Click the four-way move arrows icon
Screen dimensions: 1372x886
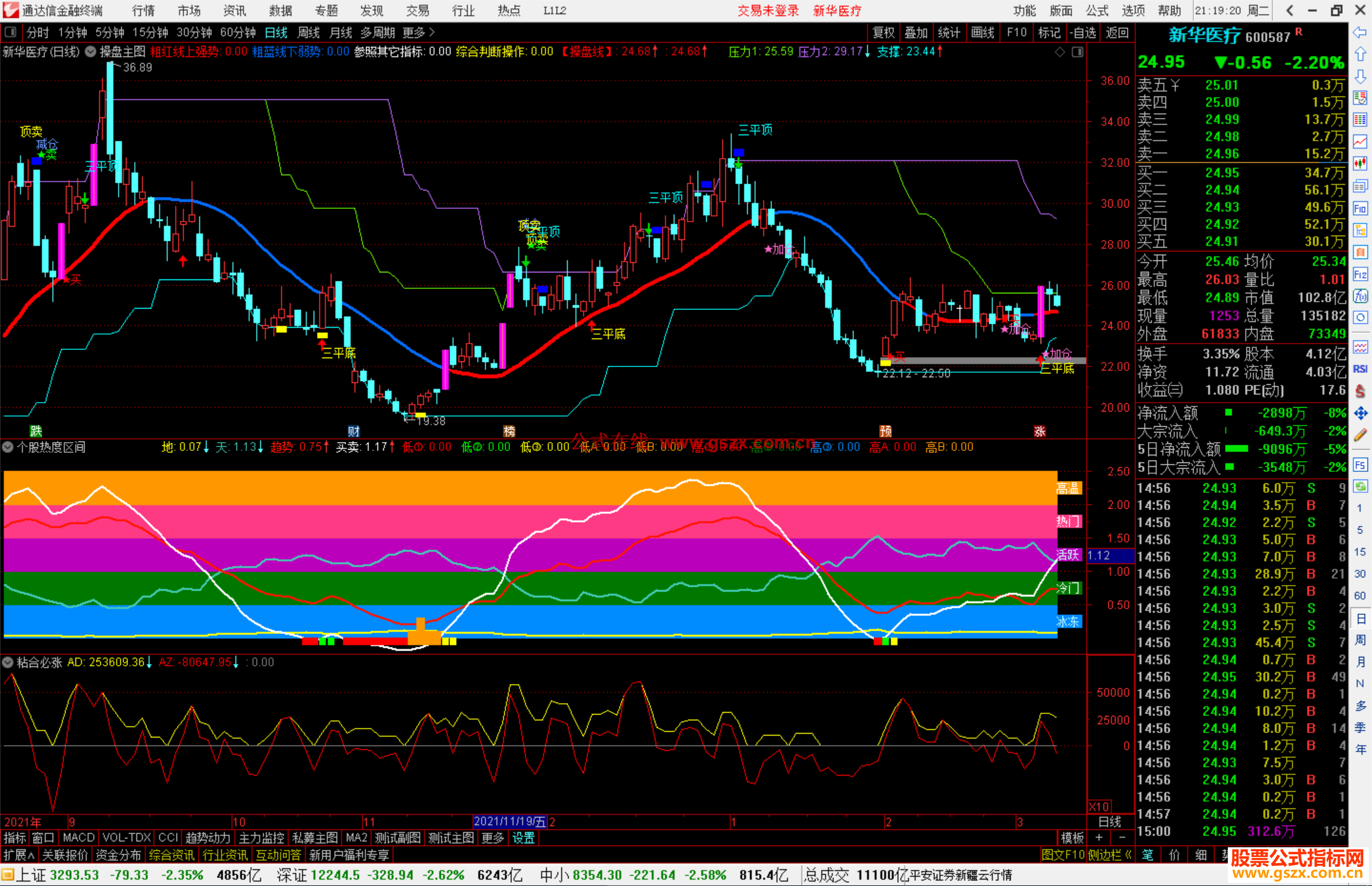[x=1360, y=413]
